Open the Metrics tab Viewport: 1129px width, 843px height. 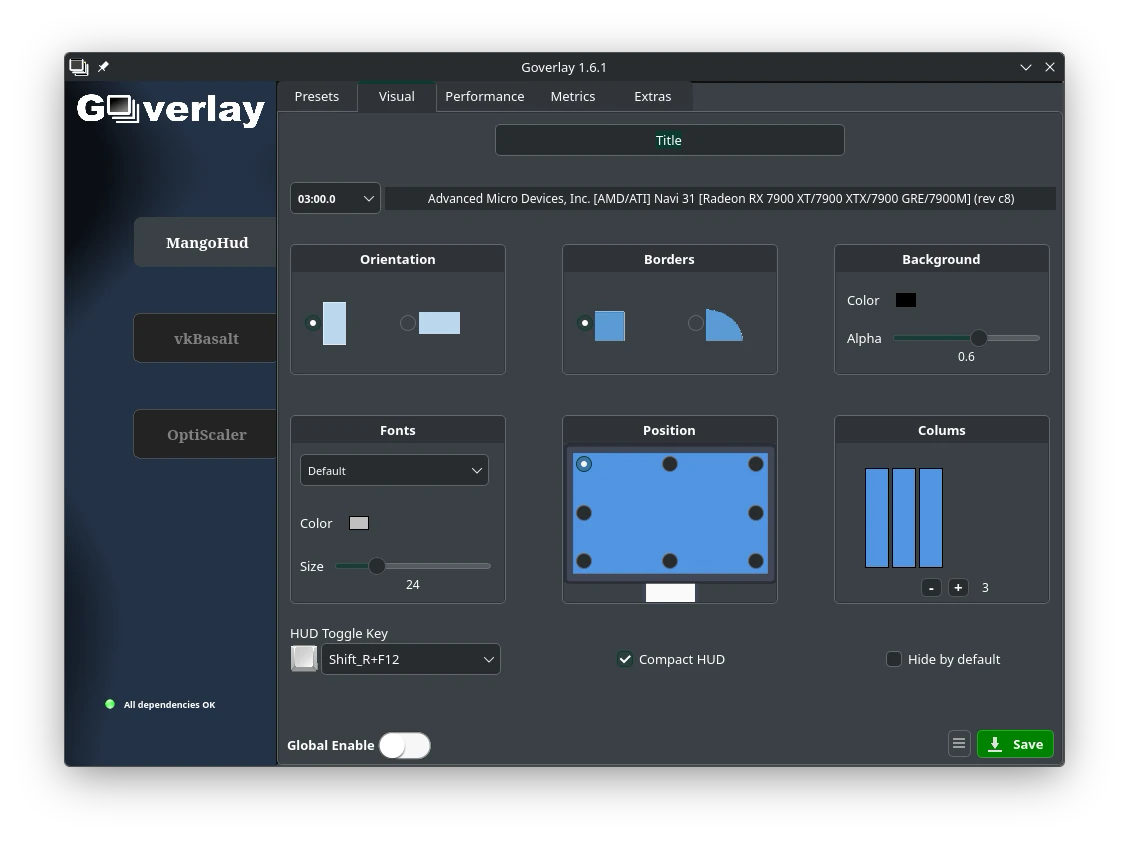pyautogui.click(x=572, y=96)
